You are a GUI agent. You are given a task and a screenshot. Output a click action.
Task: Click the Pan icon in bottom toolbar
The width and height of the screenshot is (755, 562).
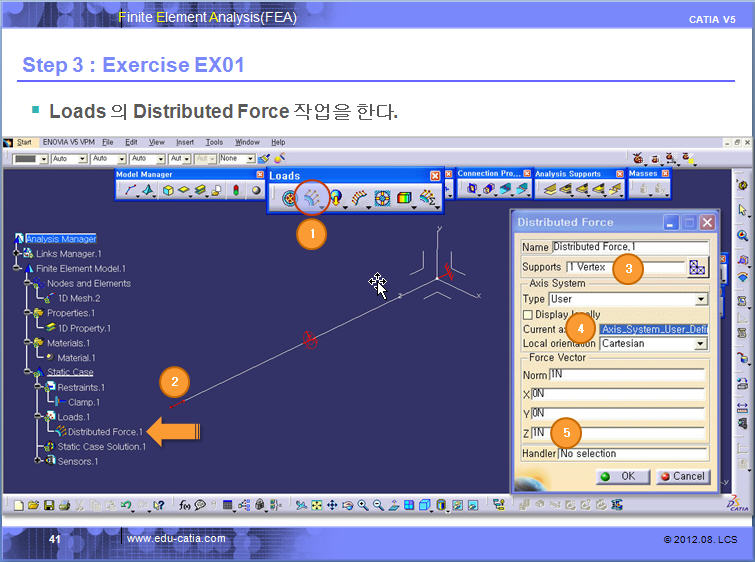pos(332,505)
